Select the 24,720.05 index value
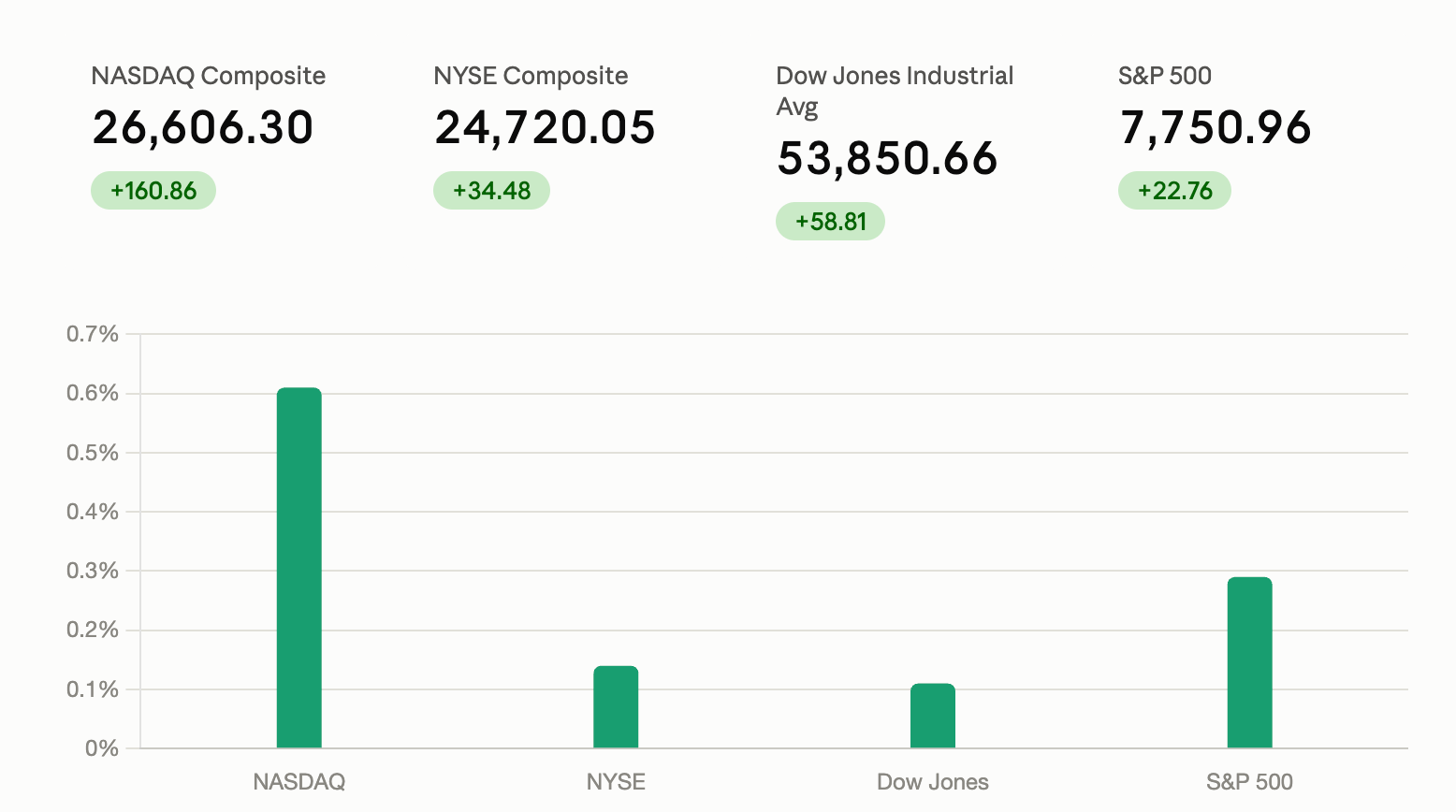 click(x=546, y=127)
